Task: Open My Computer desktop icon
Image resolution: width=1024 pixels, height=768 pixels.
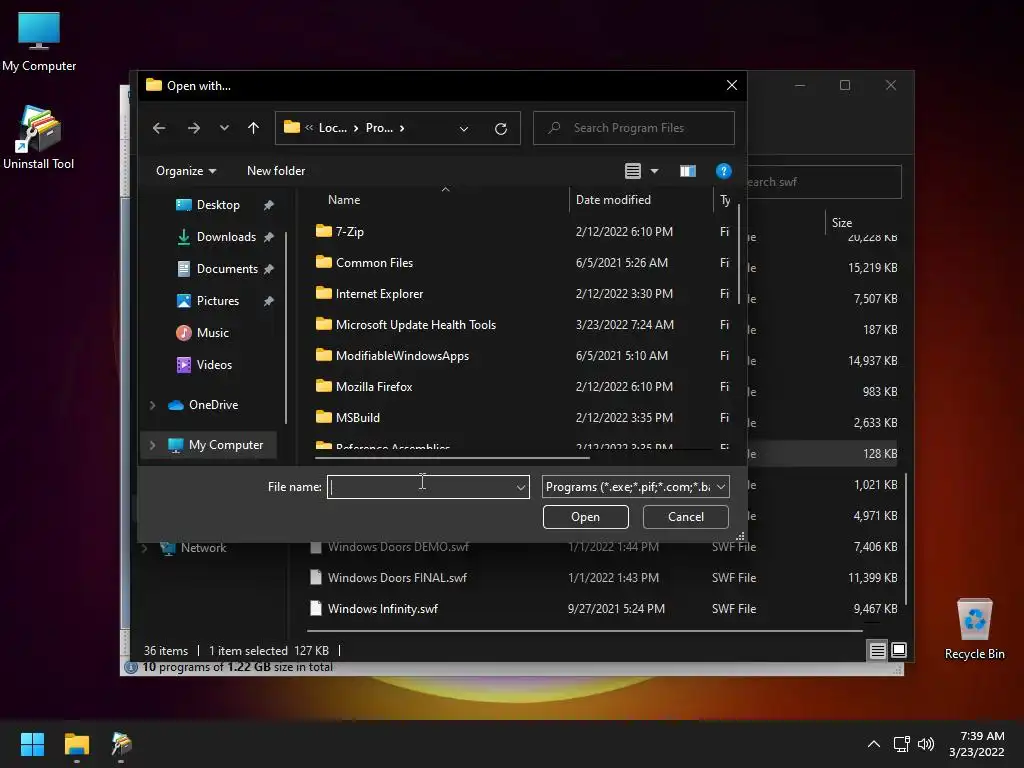Action: point(39,42)
